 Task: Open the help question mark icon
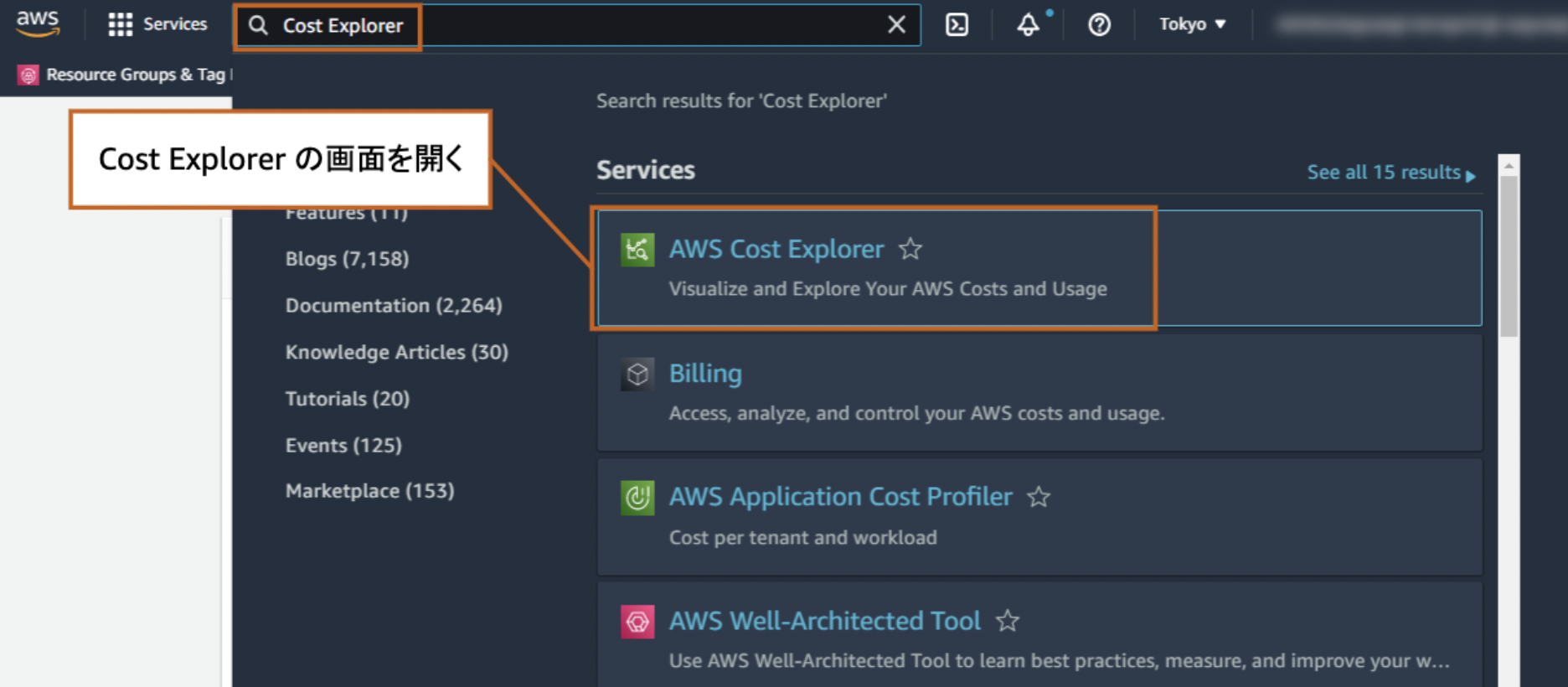[1099, 25]
